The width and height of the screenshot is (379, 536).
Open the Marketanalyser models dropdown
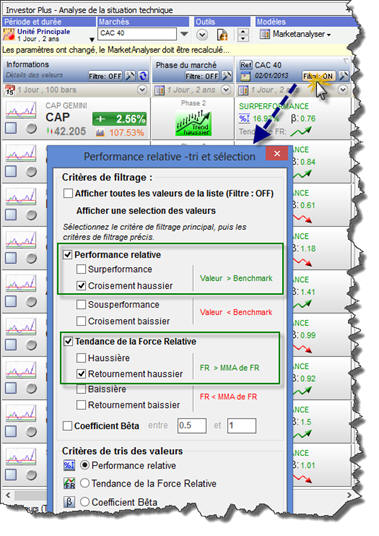[295, 34]
